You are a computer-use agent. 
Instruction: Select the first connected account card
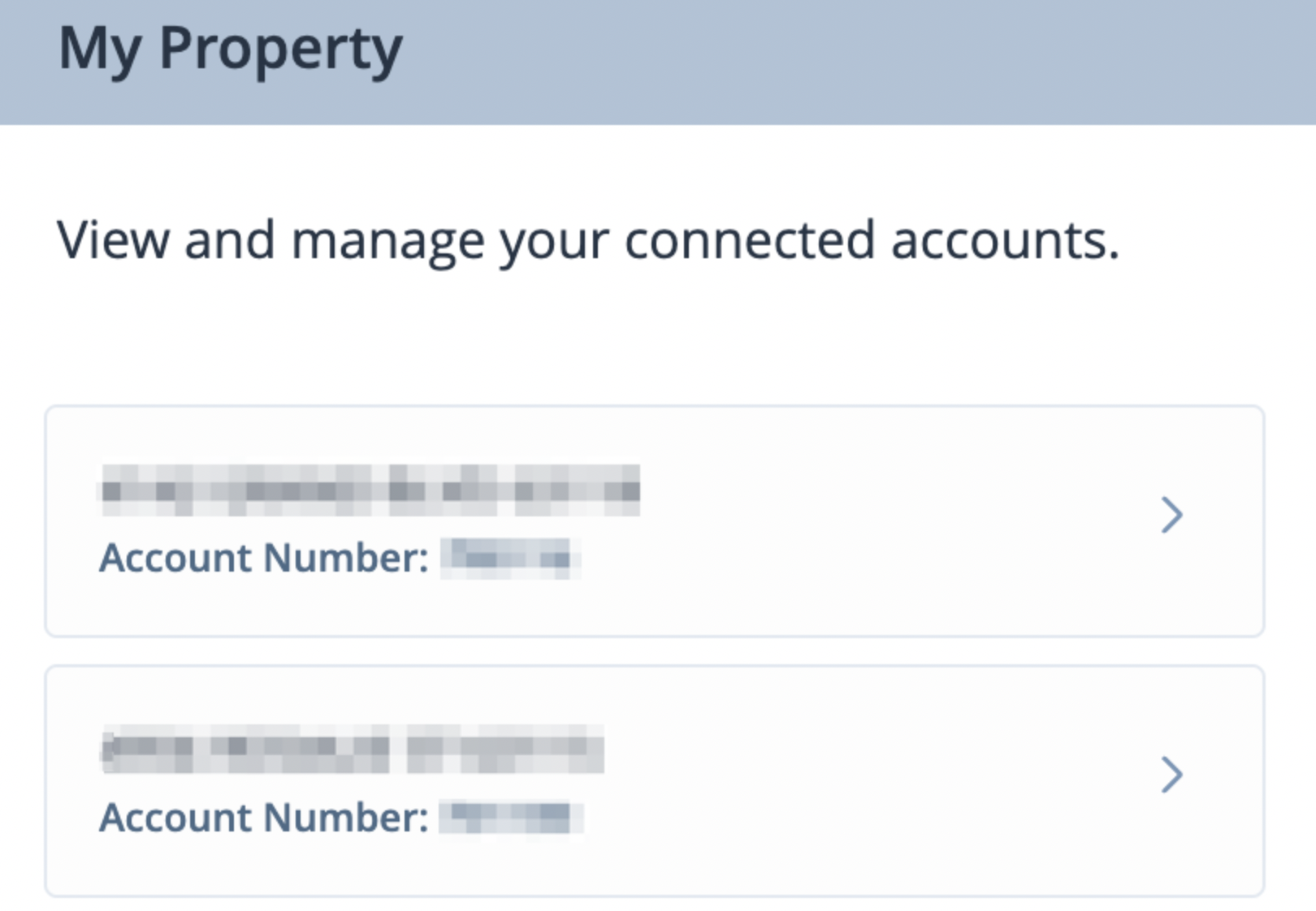pos(655,521)
